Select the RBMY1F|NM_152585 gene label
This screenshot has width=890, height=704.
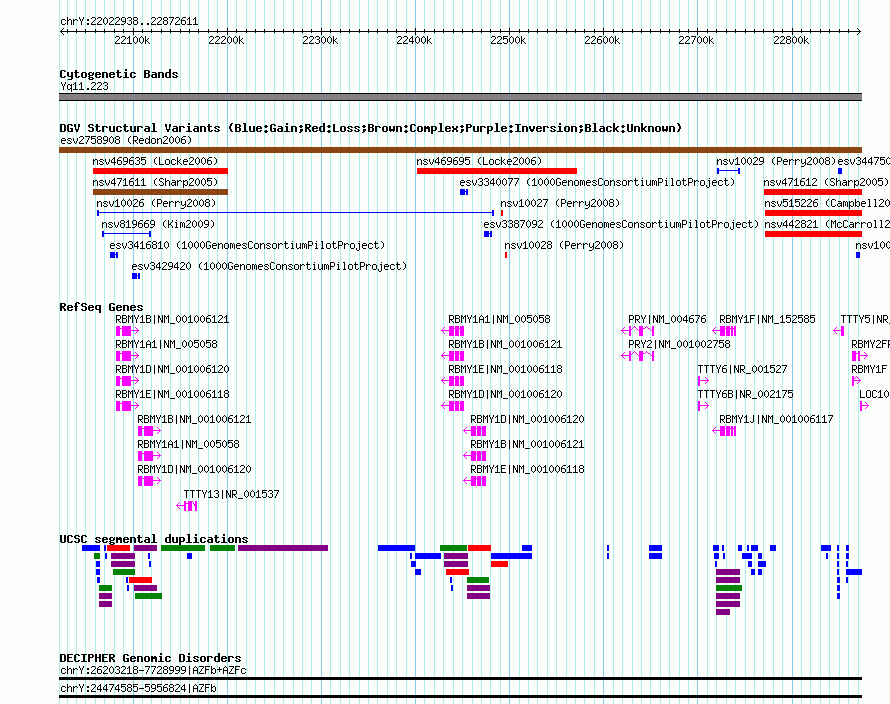[x=767, y=320]
